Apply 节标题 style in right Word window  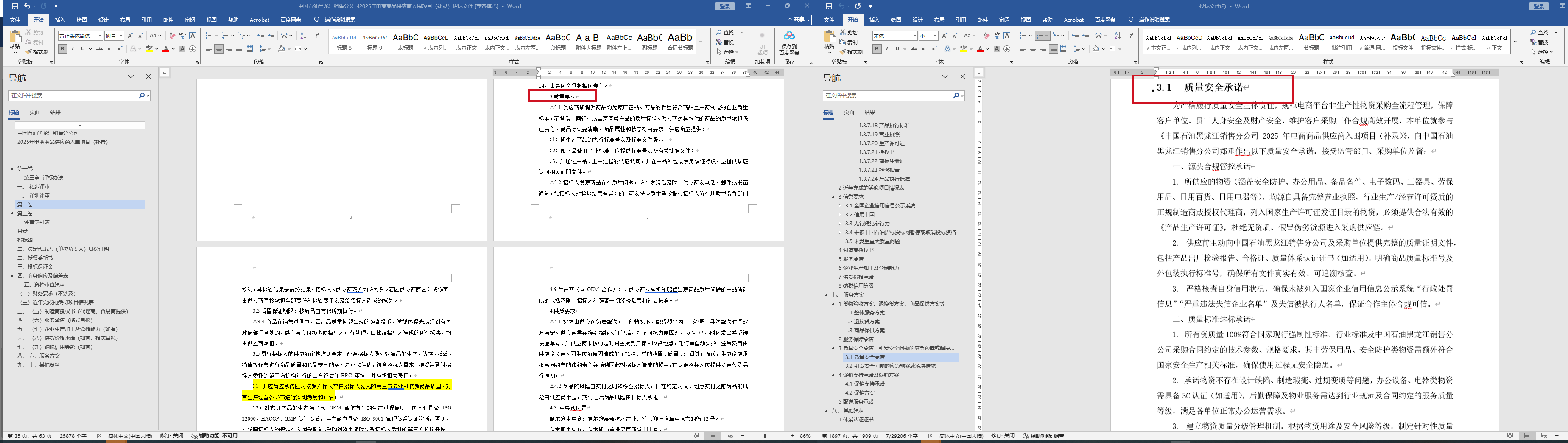(1311, 42)
